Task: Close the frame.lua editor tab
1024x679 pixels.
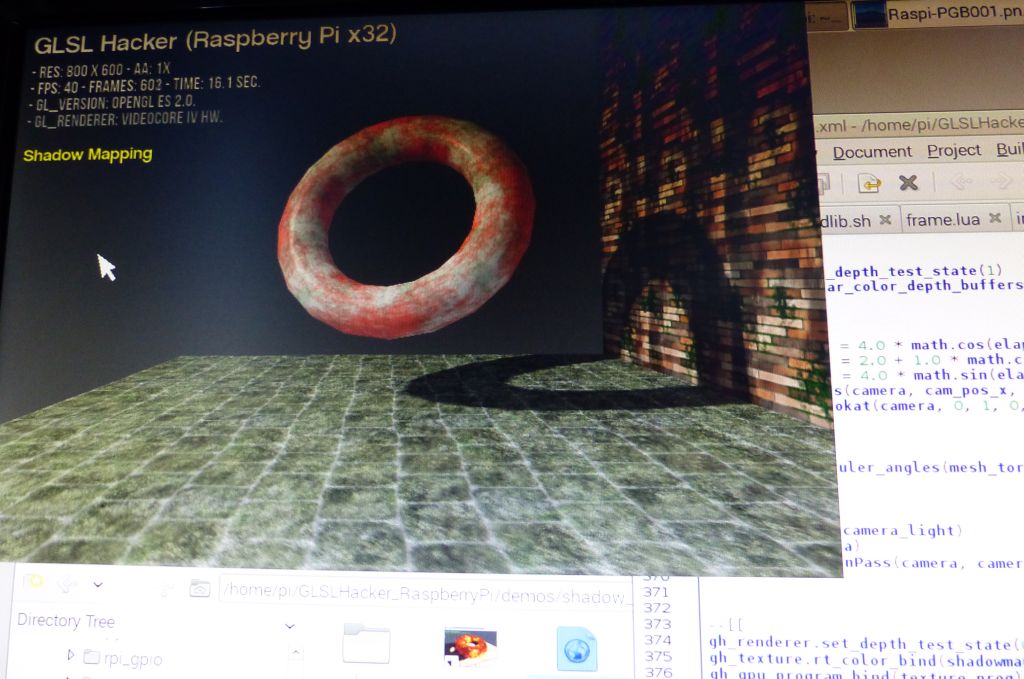Action: click(x=995, y=218)
